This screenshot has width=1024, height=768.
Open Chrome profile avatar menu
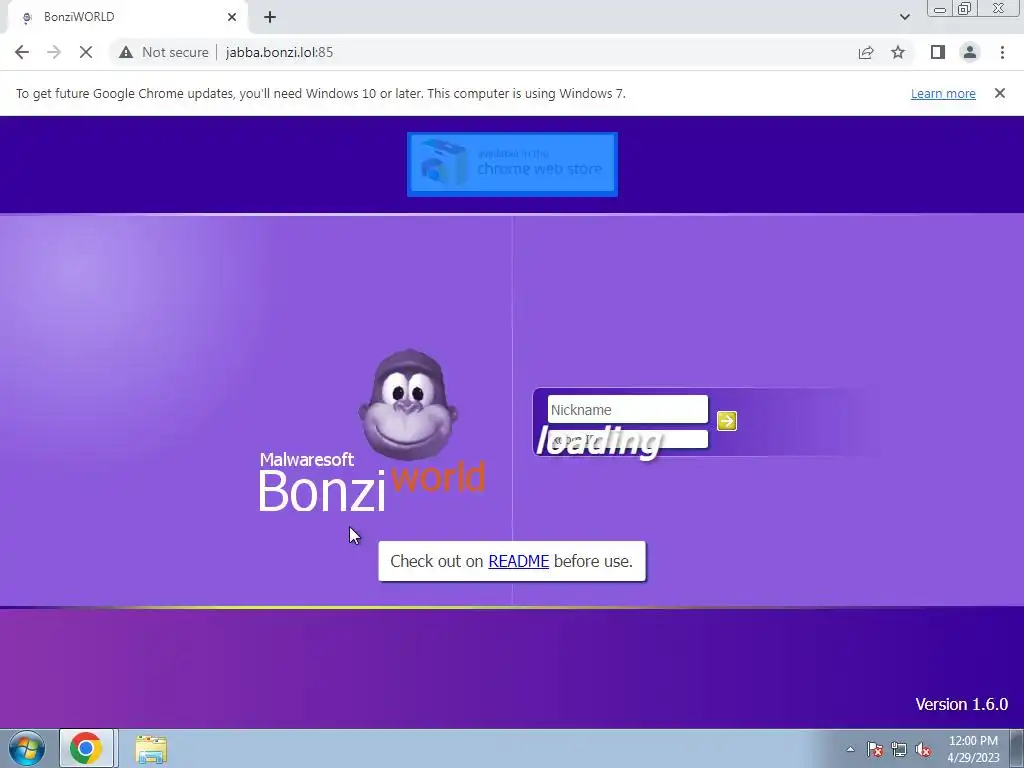[970, 52]
